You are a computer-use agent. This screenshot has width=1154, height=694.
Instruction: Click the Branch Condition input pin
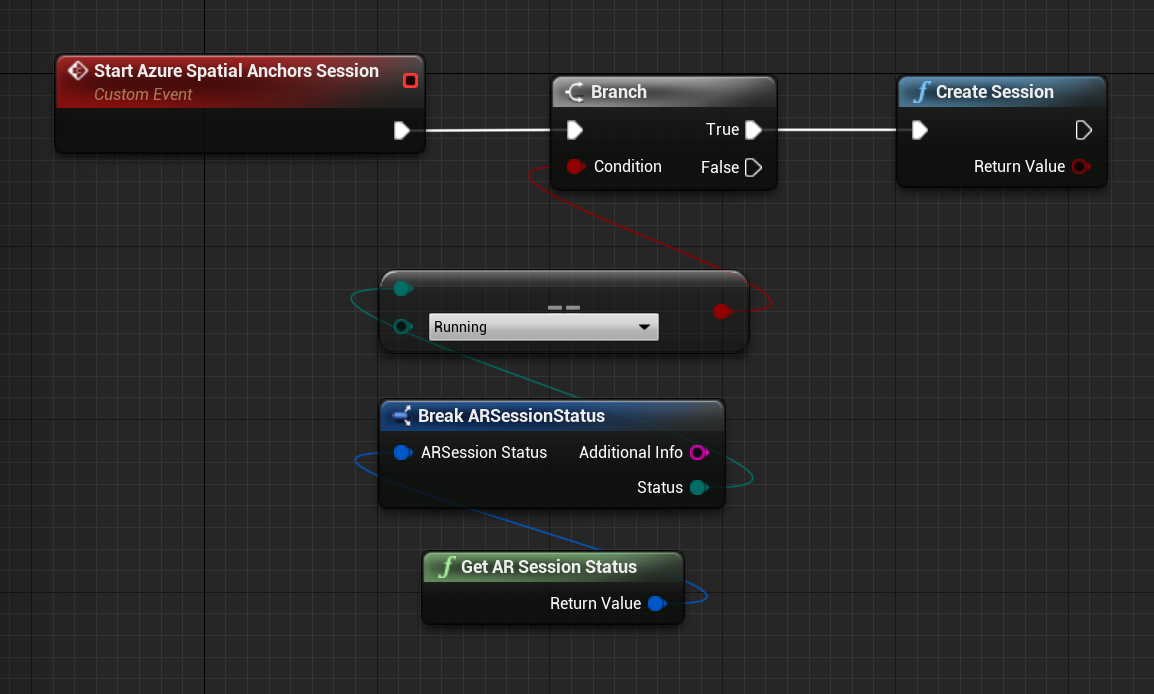[x=575, y=166]
